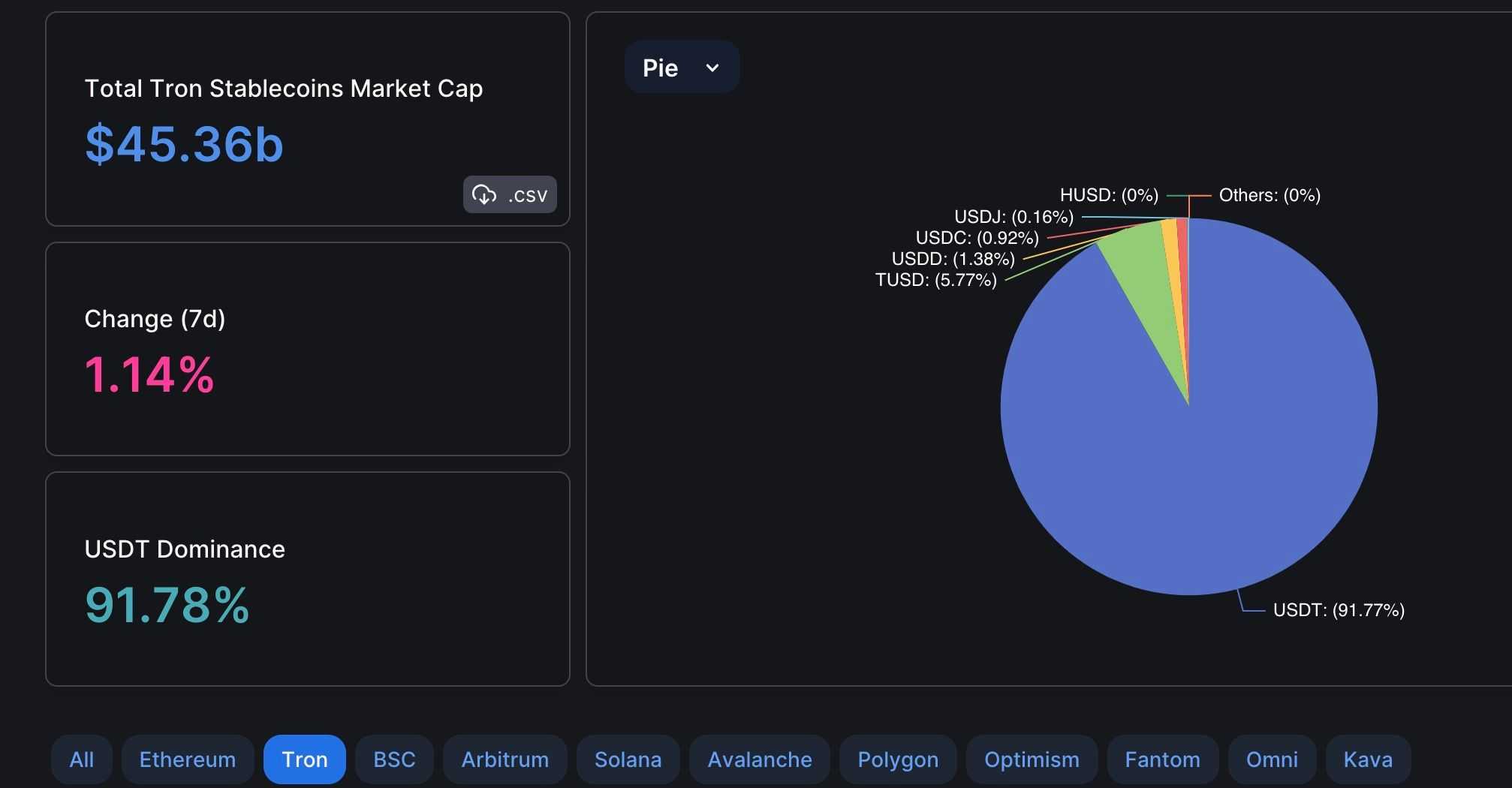This screenshot has width=1512, height=788.
Task: Click the .csv download icon
Action: [x=484, y=194]
